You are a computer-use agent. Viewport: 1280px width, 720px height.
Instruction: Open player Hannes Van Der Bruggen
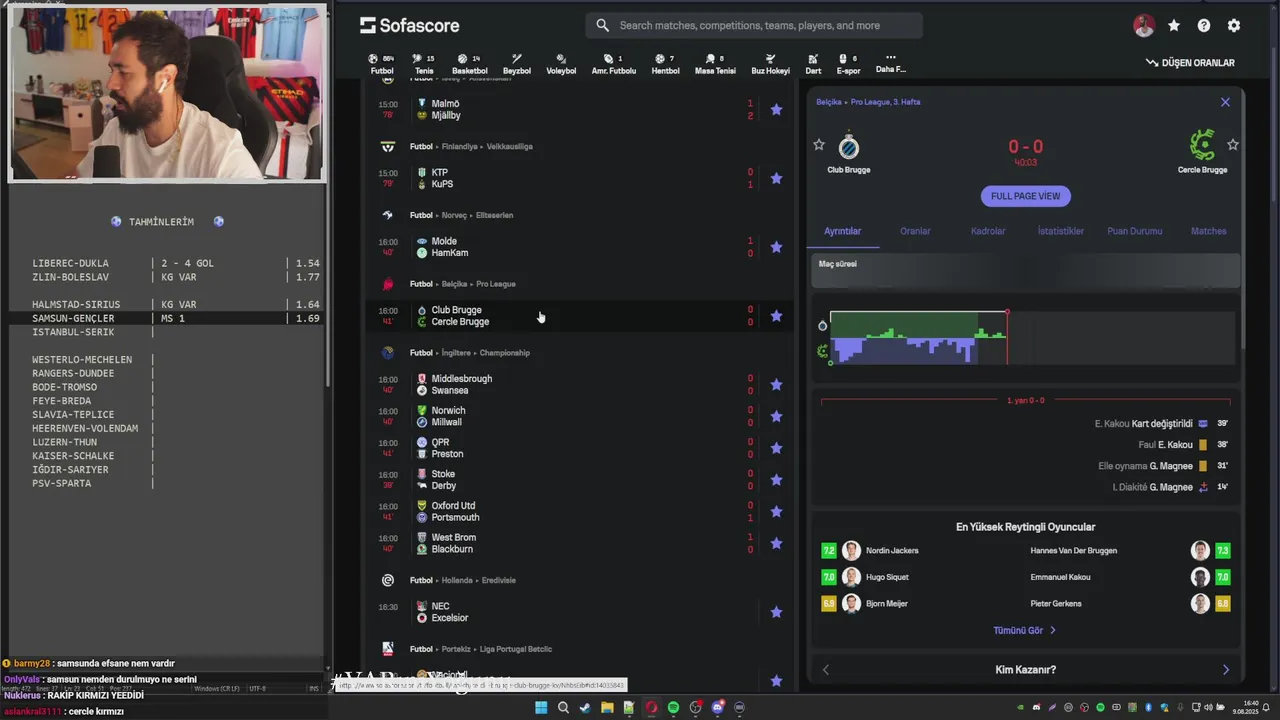click(x=1074, y=551)
